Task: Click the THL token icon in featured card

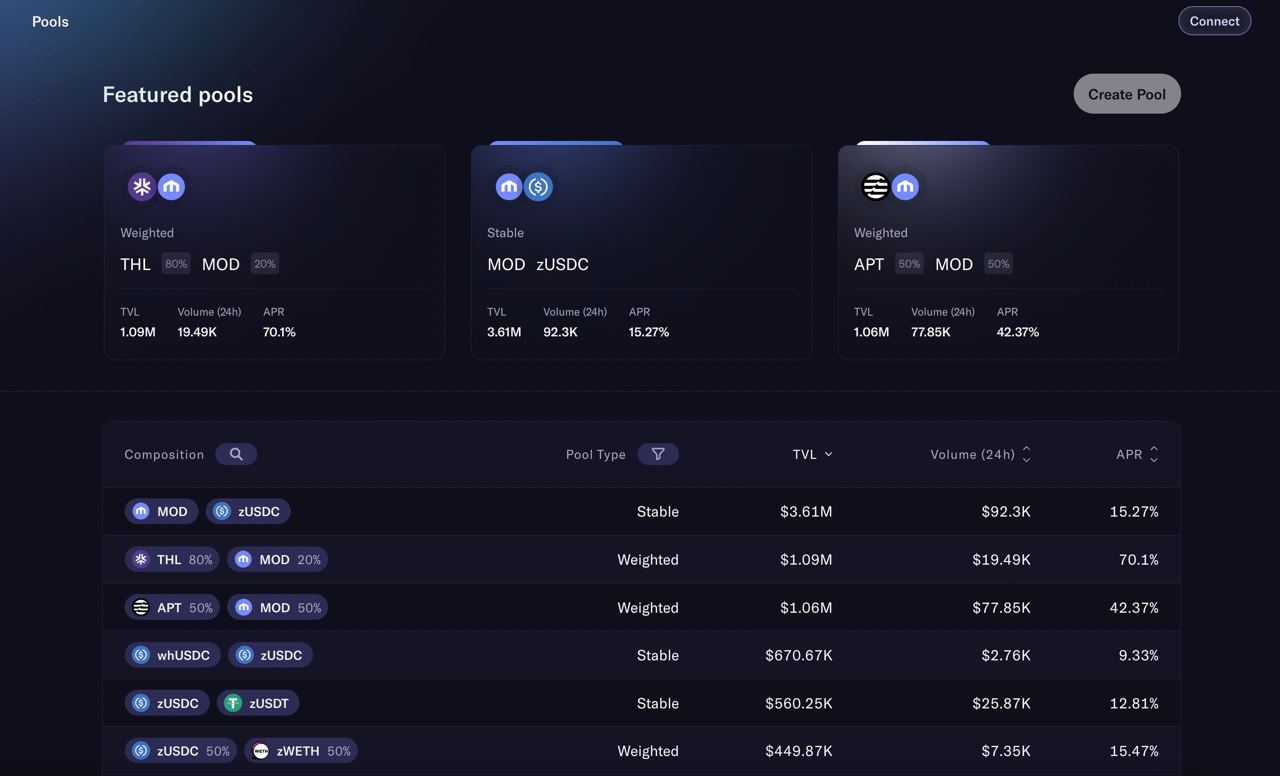Action: [x=142, y=187]
